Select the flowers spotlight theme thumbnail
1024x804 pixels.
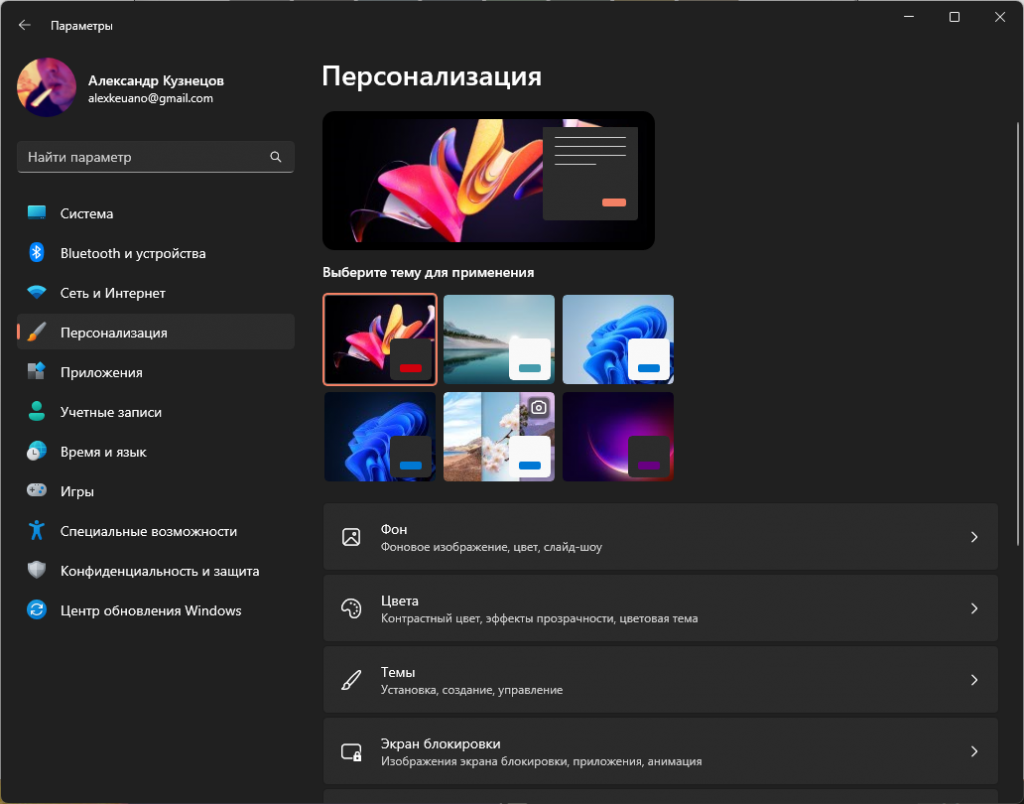tap(498, 436)
